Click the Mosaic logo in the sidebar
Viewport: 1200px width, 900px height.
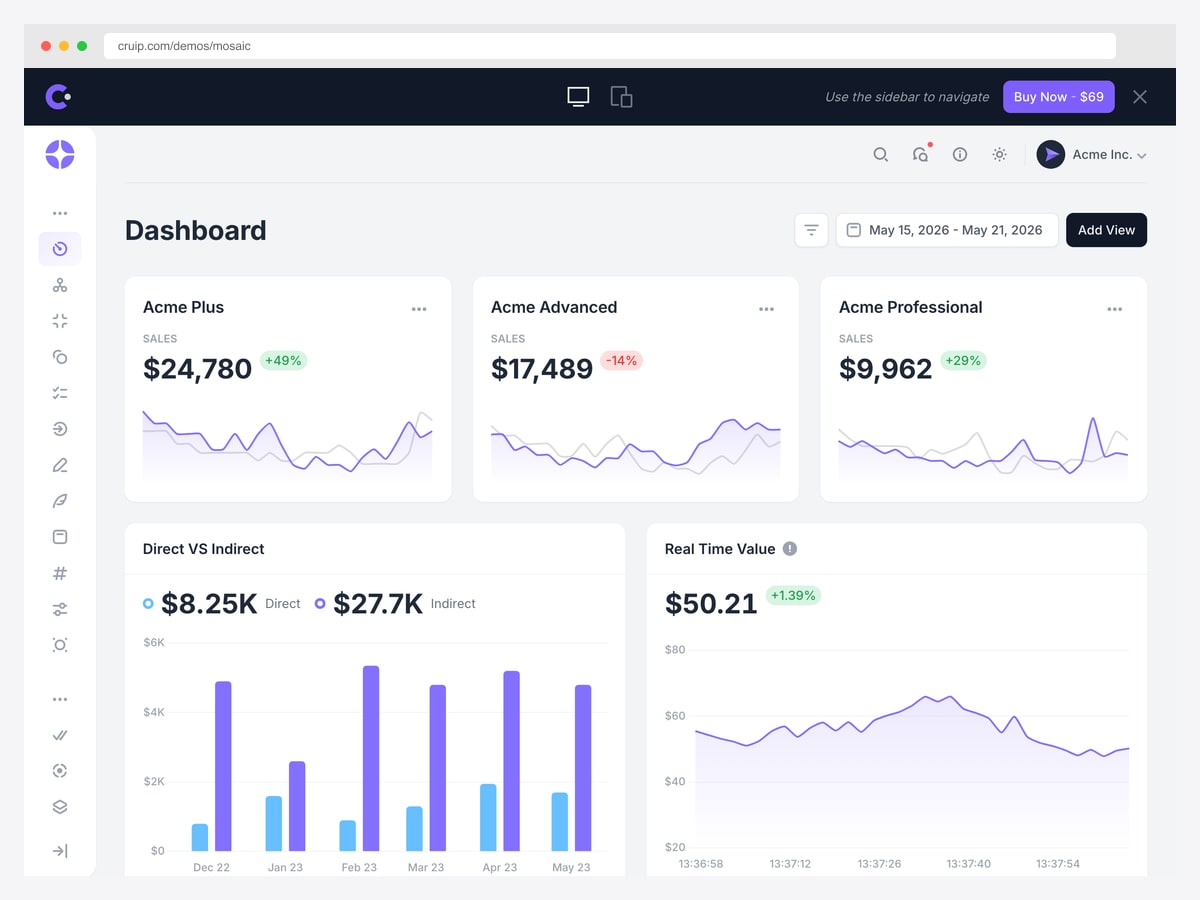point(60,154)
